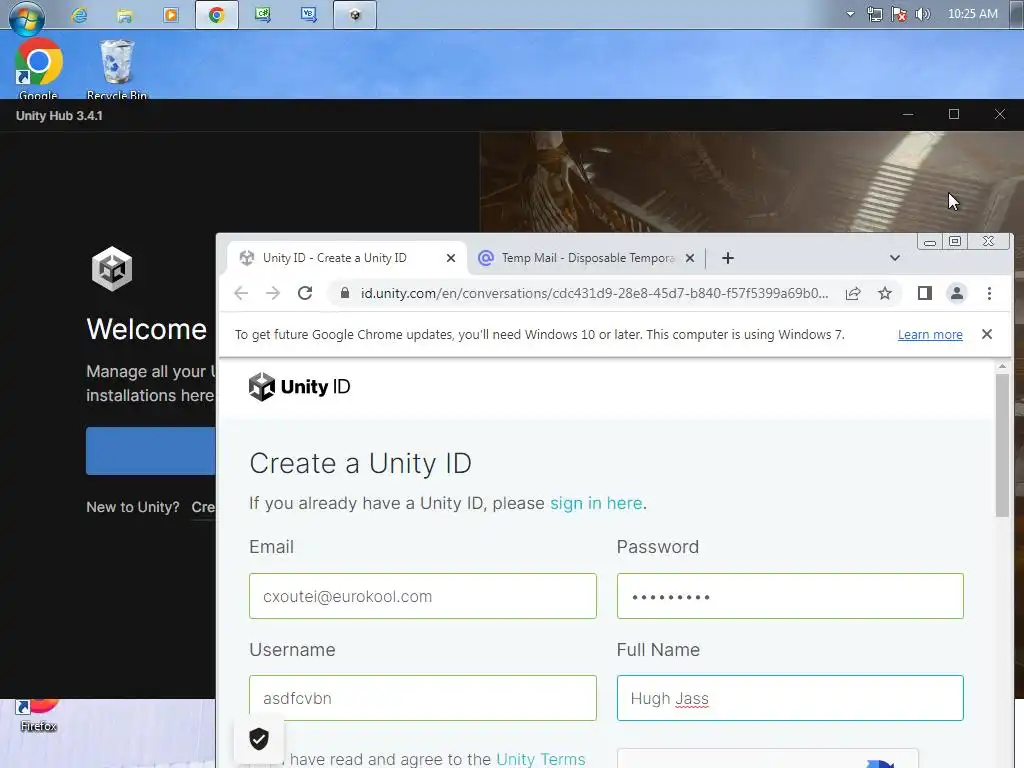Open the Unity Terms link

click(541, 759)
